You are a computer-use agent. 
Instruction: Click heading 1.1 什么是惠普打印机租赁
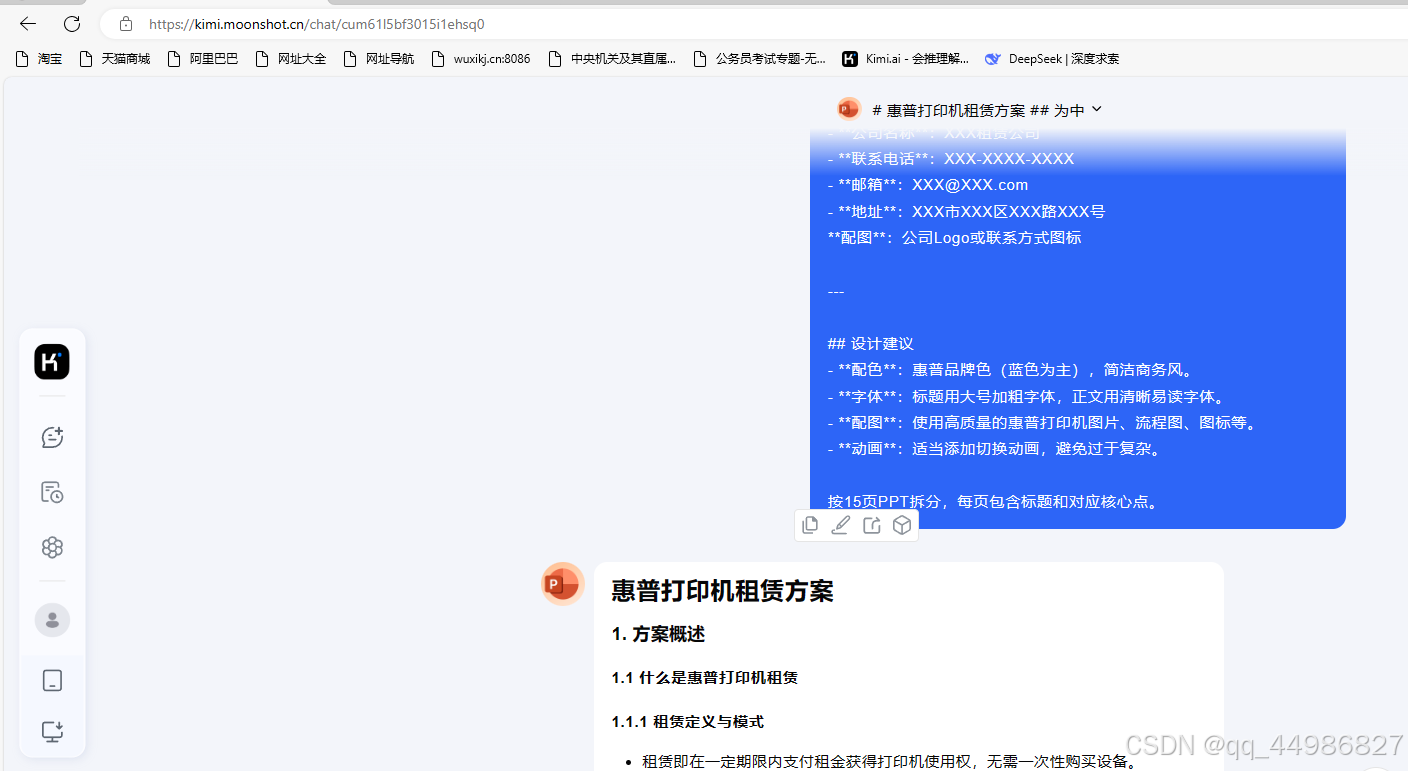pos(704,678)
